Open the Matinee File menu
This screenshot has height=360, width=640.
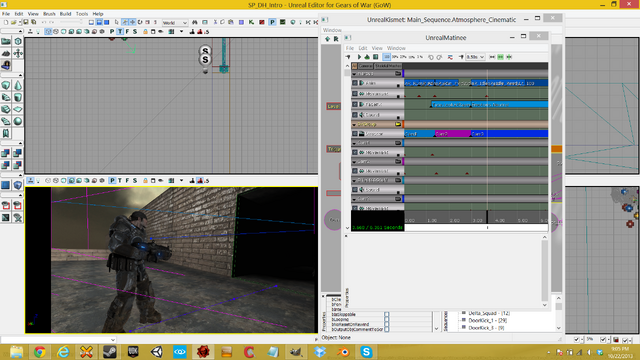(x=350, y=48)
